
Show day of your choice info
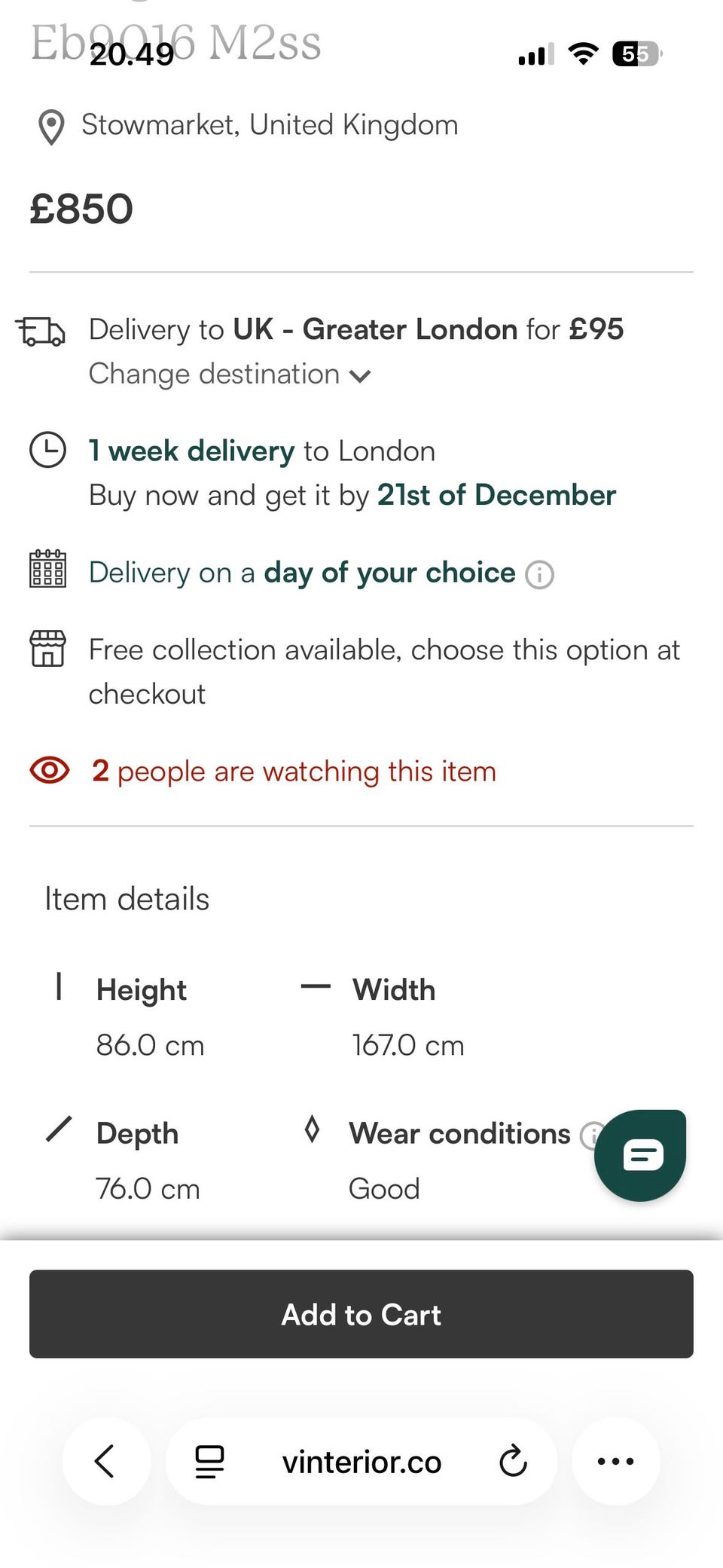(539, 575)
